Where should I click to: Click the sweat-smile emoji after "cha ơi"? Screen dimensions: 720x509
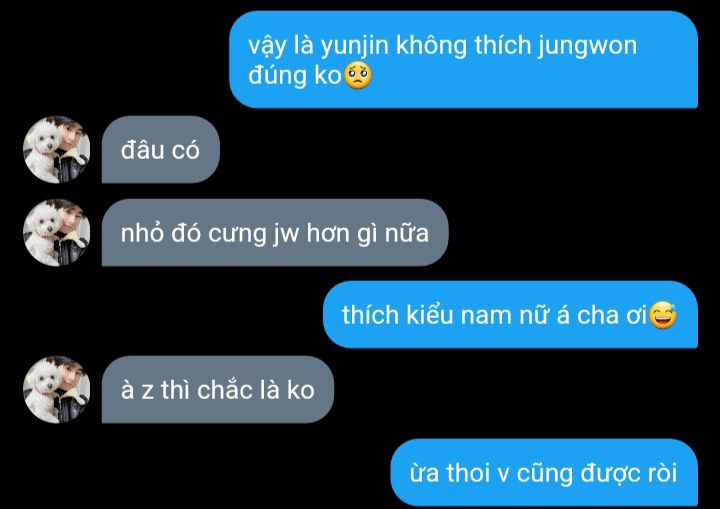click(x=663, y=315)
